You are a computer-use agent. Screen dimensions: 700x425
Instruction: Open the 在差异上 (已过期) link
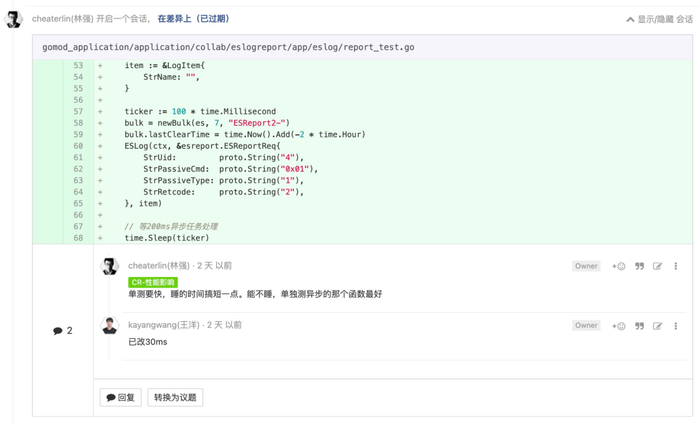pyautogui.click(x=193, y=19)
